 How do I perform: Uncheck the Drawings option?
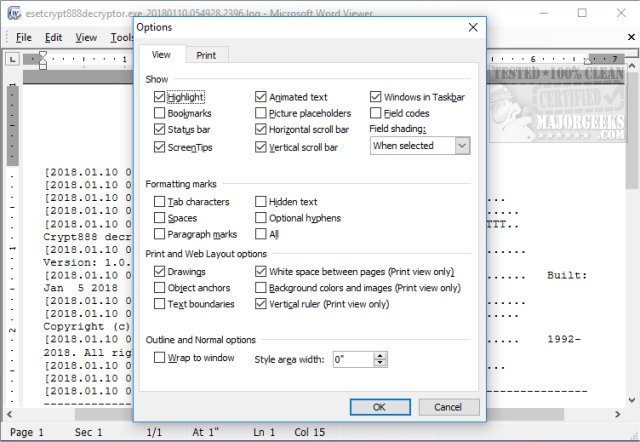[x=159, y=271]
